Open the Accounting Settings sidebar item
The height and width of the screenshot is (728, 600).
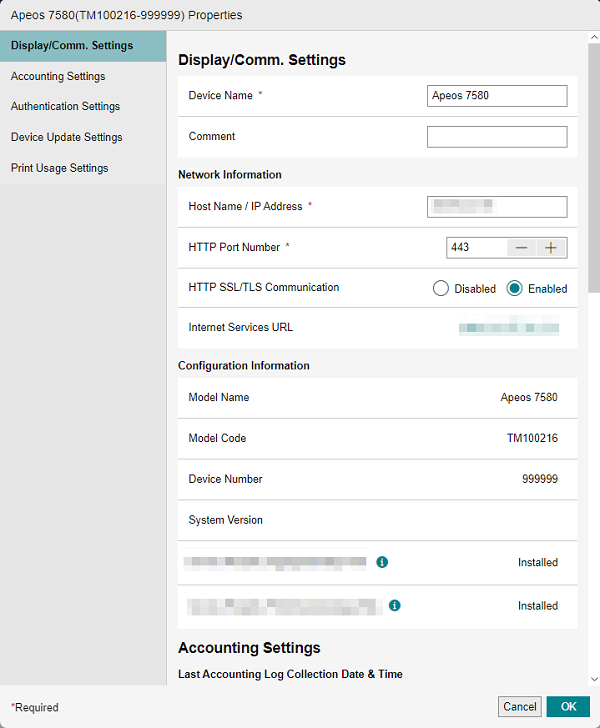click(83, 77)
